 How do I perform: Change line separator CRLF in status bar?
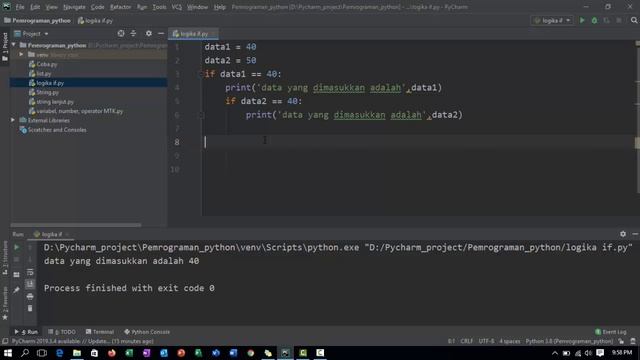click(x=467, y=341)
